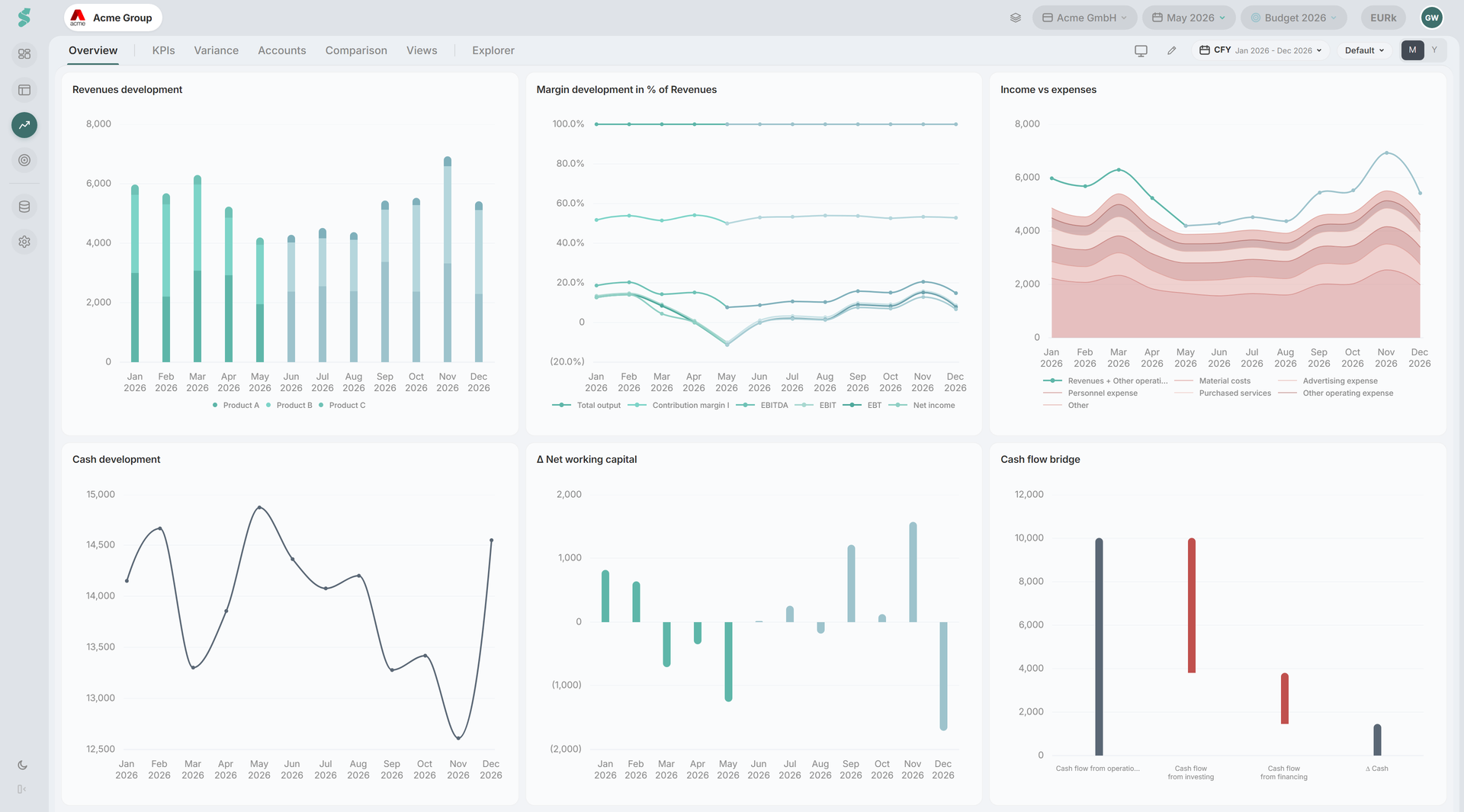
Task: Open the Acme Group company selector
Action: (113, 18)
